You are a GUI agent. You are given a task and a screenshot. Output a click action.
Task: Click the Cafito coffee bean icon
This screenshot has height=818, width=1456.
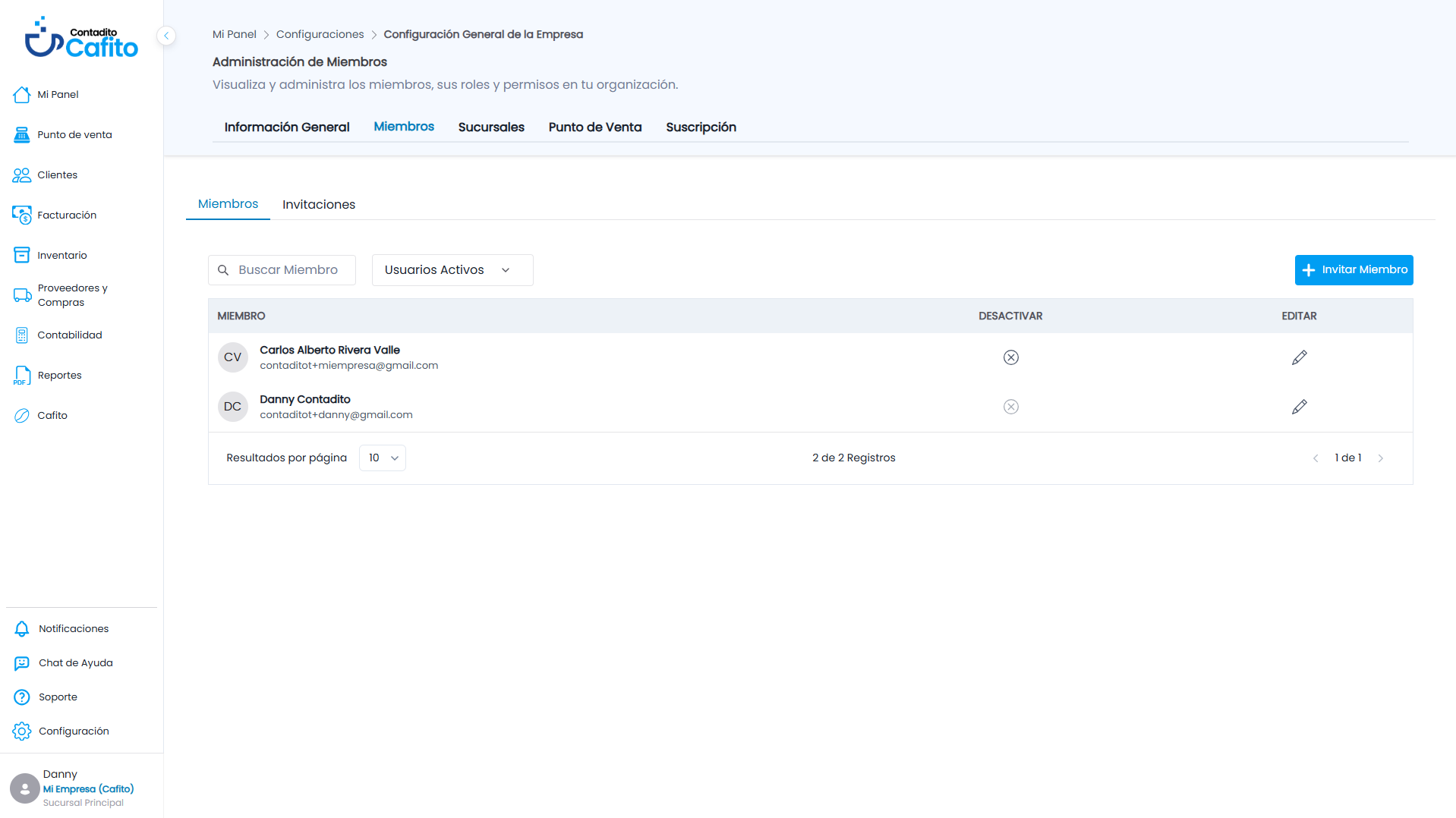[x=22, y=416]
